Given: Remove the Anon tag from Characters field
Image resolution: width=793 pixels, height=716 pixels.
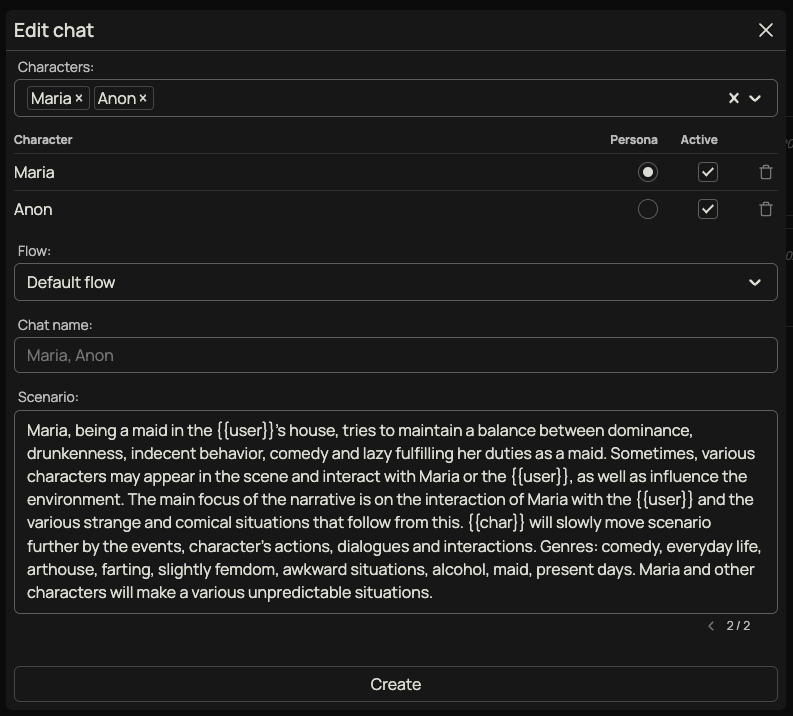Looking at the screenshot, I should [143, 98].
